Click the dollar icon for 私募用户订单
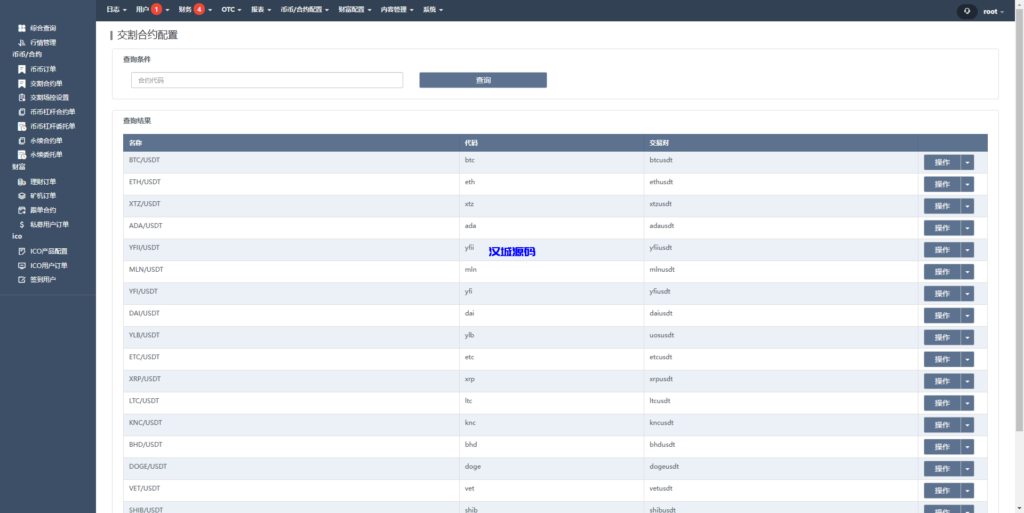 [x=22, y=225]
